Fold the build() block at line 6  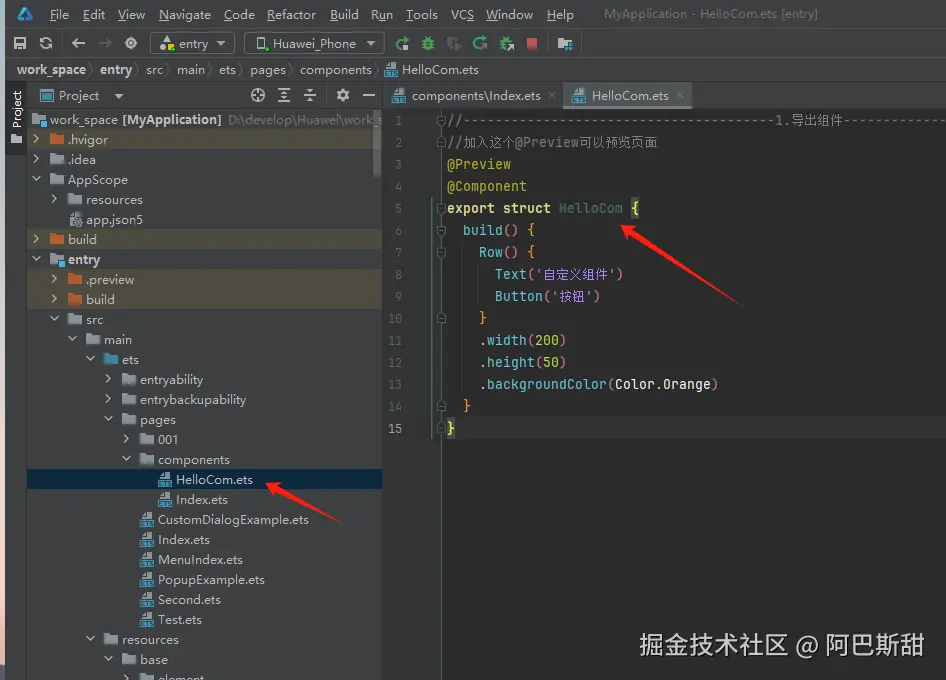coord(441,230)
